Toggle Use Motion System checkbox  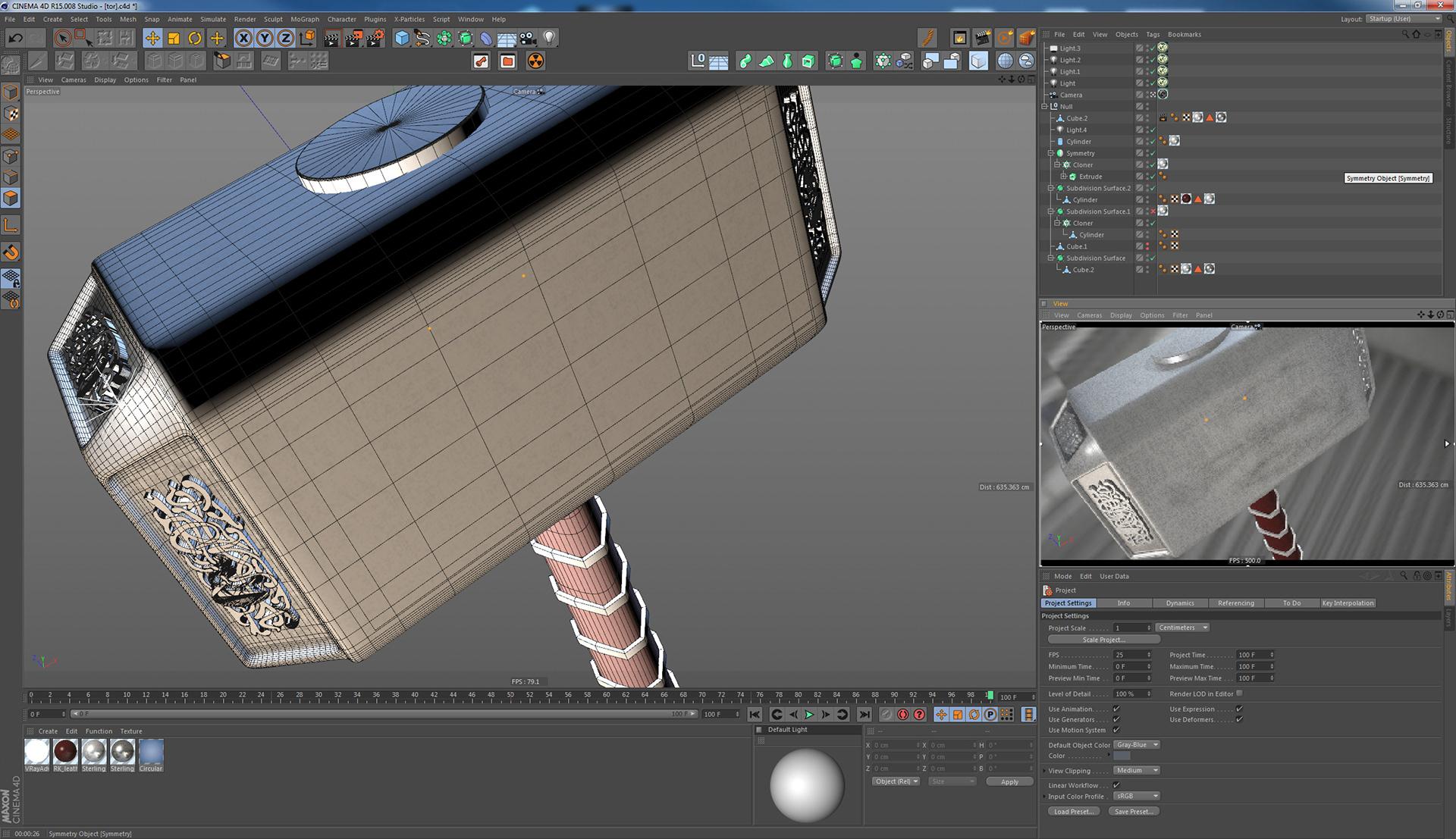point(1116,731)
